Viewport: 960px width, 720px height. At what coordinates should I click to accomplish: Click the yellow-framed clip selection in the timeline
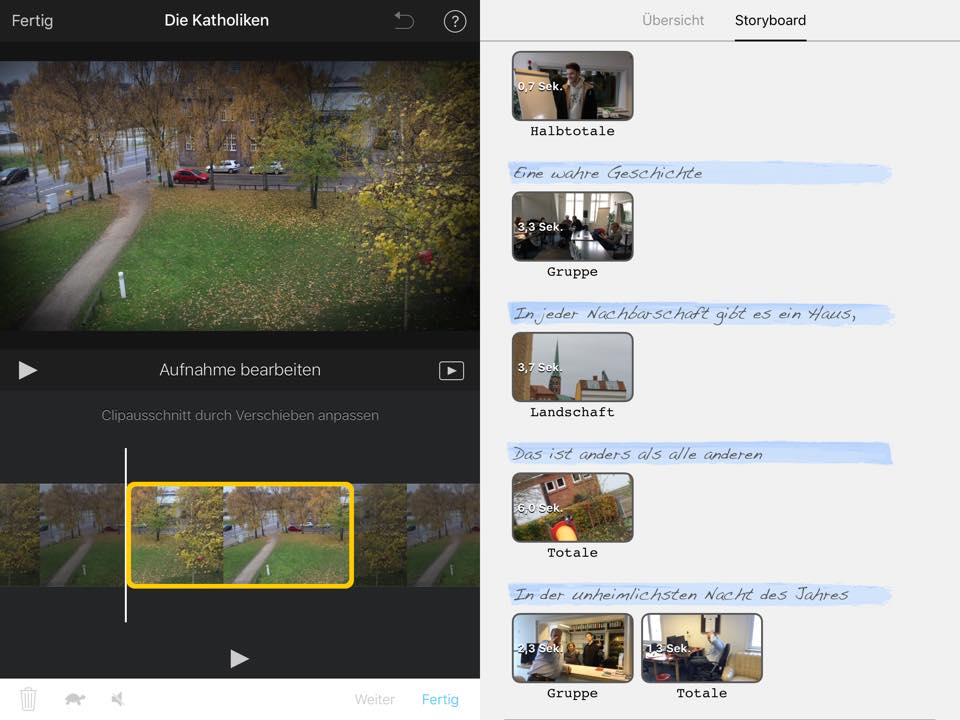click(x=240, y=535)
